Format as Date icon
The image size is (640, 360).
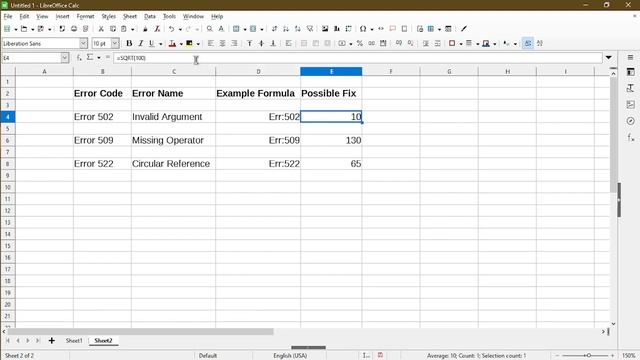383,43
